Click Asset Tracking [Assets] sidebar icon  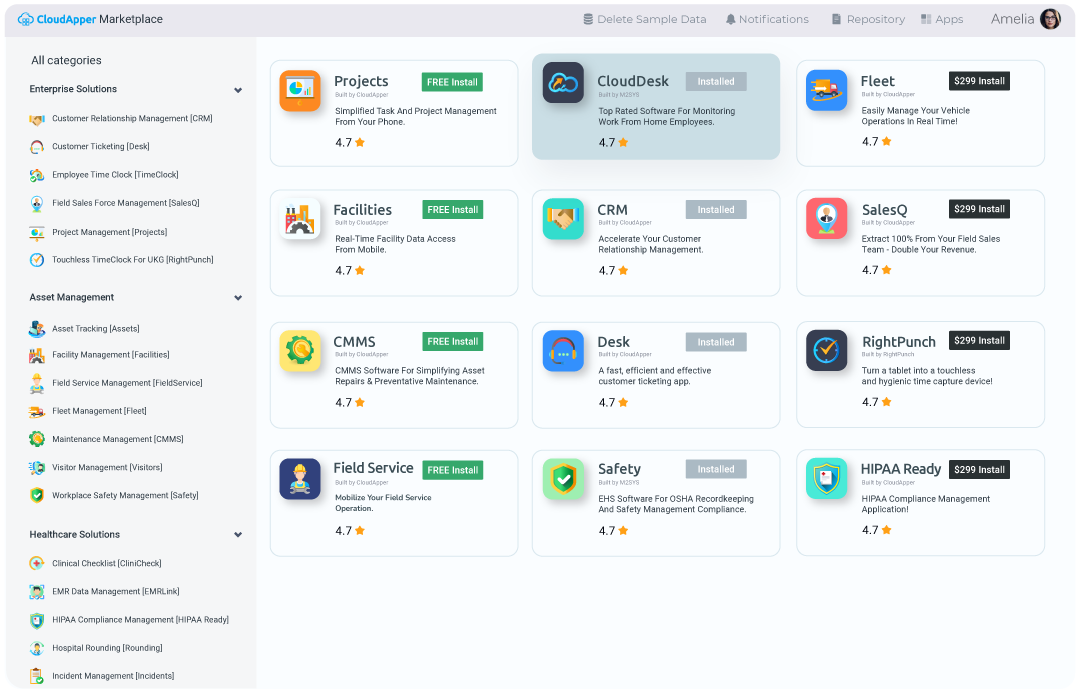tap(37, 329)
